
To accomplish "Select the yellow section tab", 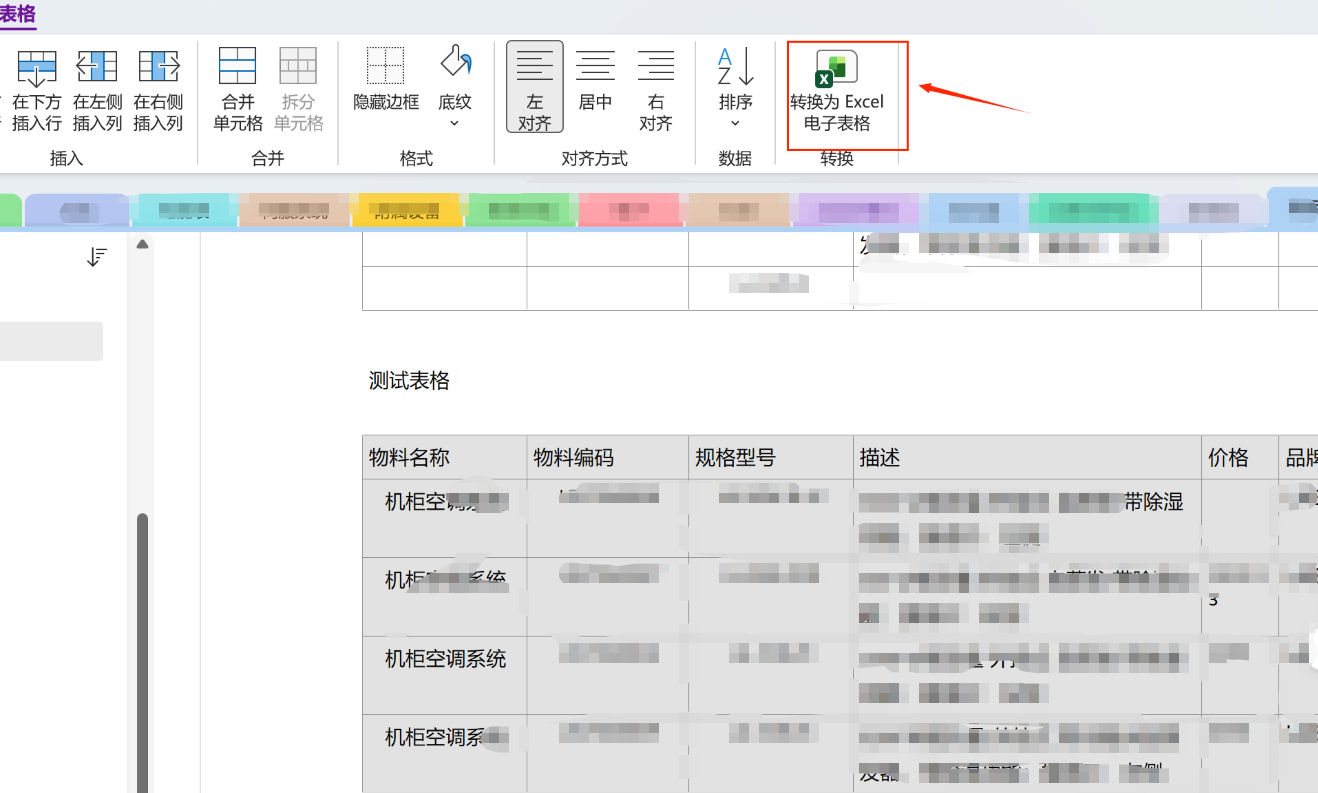I will coord(409,211).
